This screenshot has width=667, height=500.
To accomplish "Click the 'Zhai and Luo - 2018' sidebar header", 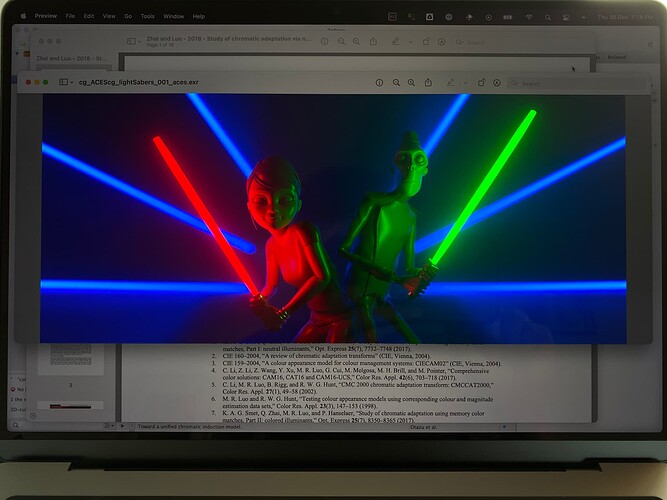I will point(72,58).
